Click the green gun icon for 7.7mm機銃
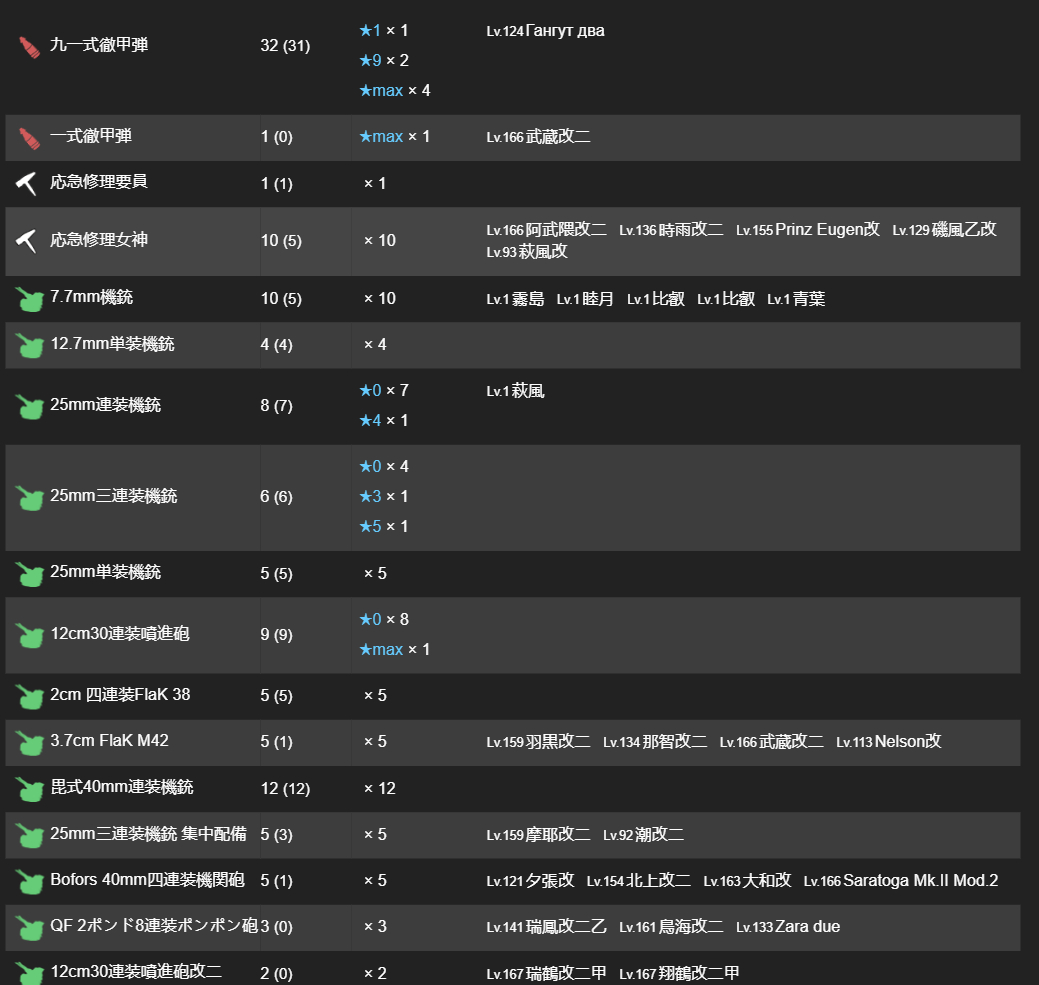 [29, 299]
